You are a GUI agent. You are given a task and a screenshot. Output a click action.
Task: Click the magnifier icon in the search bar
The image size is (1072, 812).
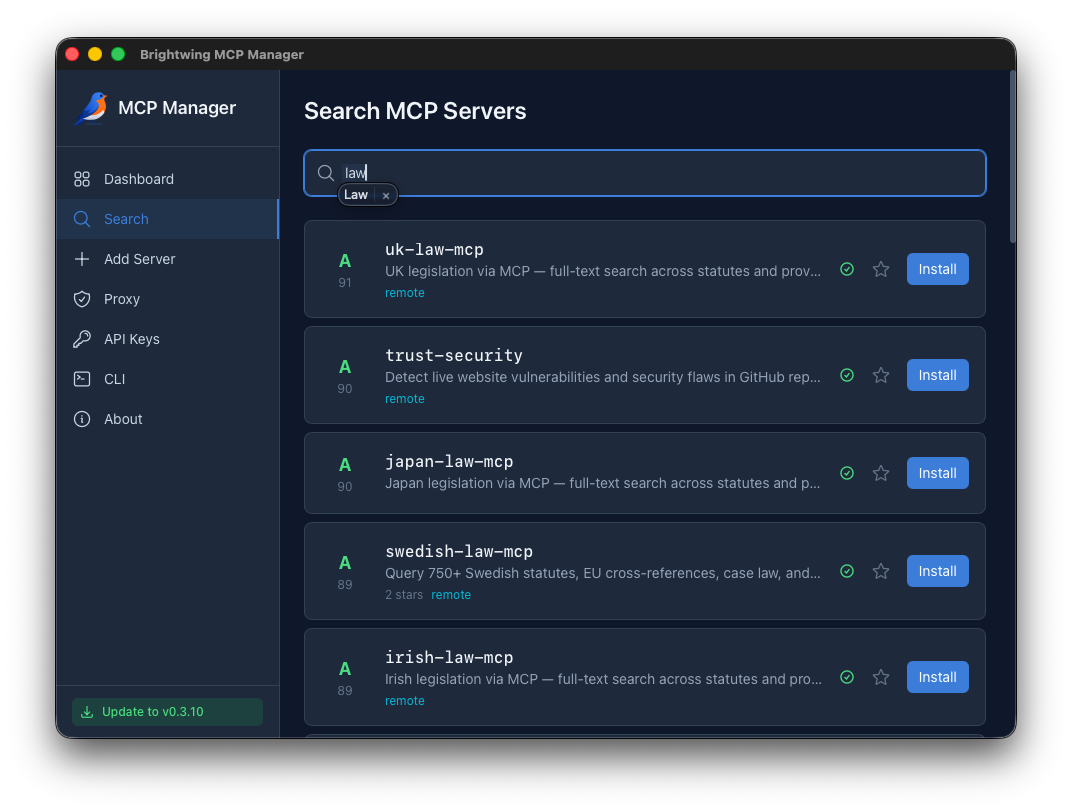[x=326, y=172]
